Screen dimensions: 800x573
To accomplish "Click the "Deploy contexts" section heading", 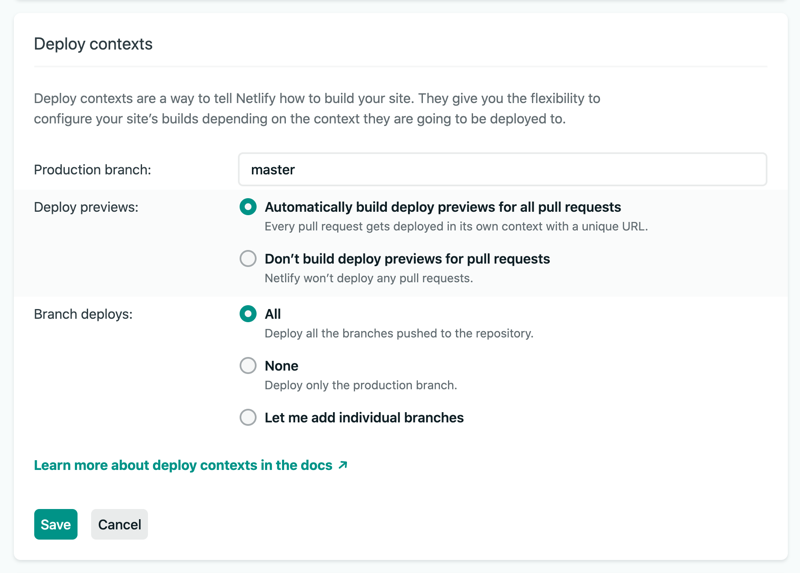I will pyautogui.click(x=93, y=44).
